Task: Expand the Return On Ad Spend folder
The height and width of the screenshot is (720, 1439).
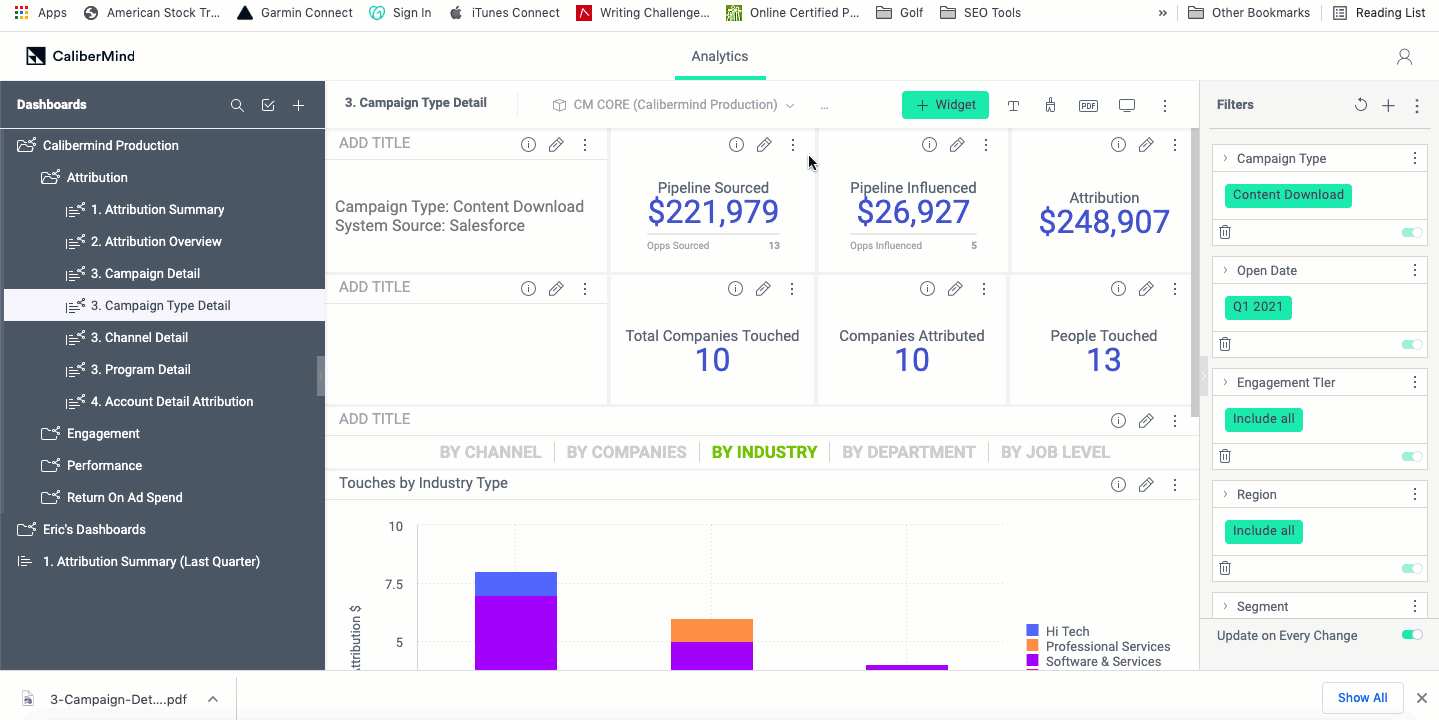Action: tap(50, 498)
